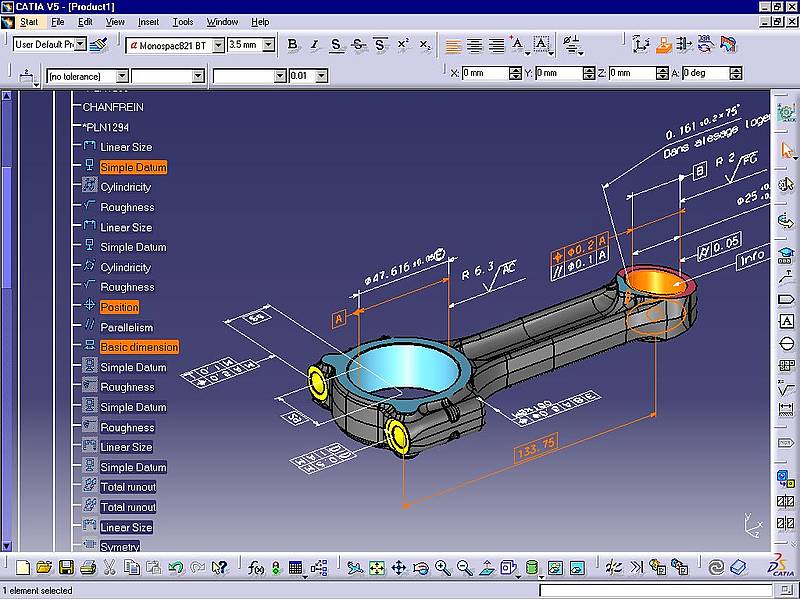
Task: Select the Rotate view tool
Action: coord(421,567)
